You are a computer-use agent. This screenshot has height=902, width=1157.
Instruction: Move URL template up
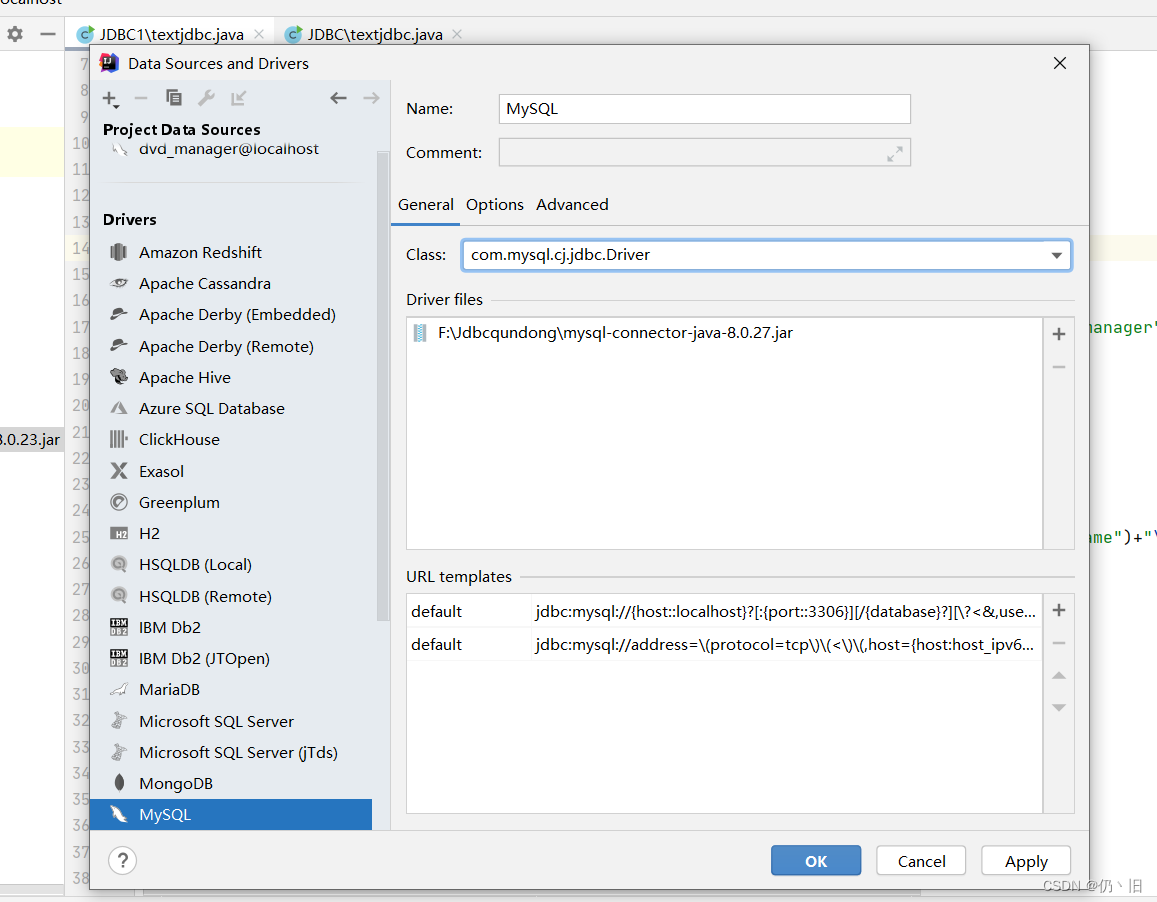tap(1059, 675)
